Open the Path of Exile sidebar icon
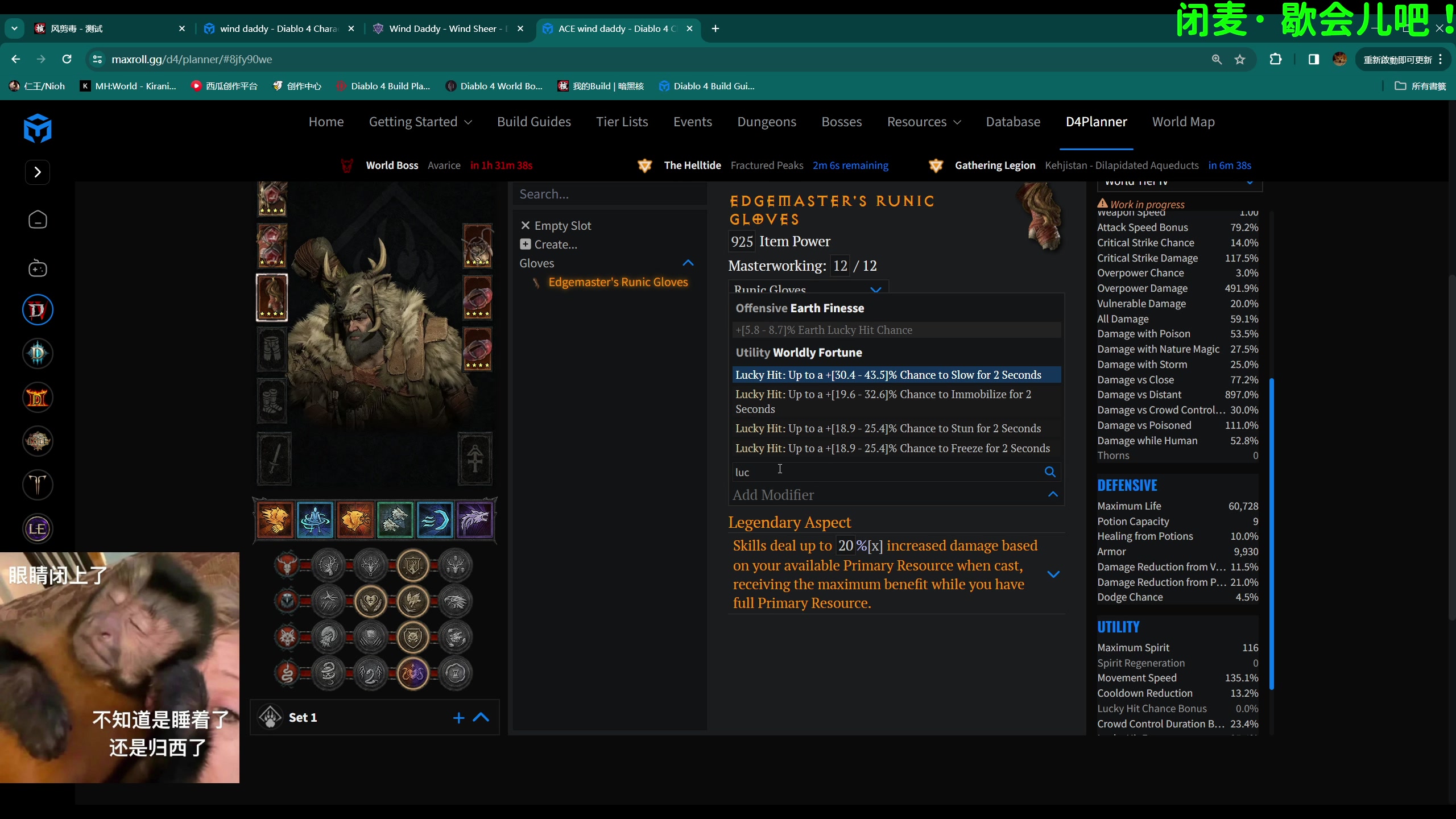Viewport: 1456px width, 819px height. click(38, 441)
